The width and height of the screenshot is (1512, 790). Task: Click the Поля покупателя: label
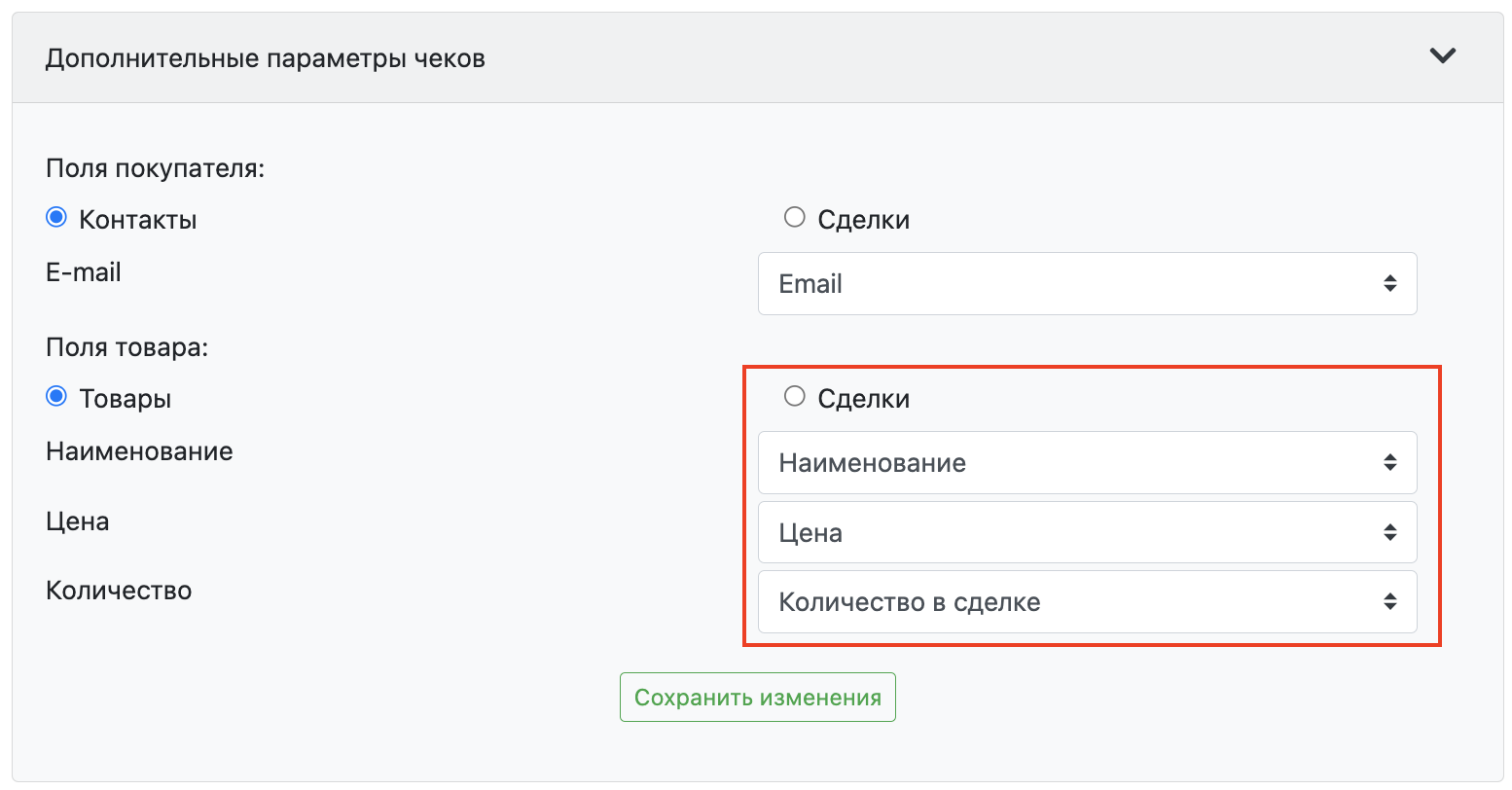156,168
